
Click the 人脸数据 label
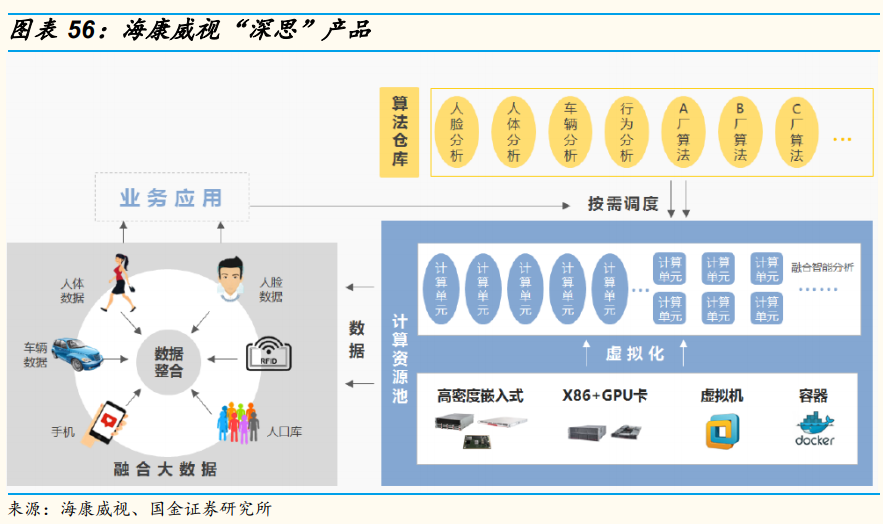click(x=271, y=289)
